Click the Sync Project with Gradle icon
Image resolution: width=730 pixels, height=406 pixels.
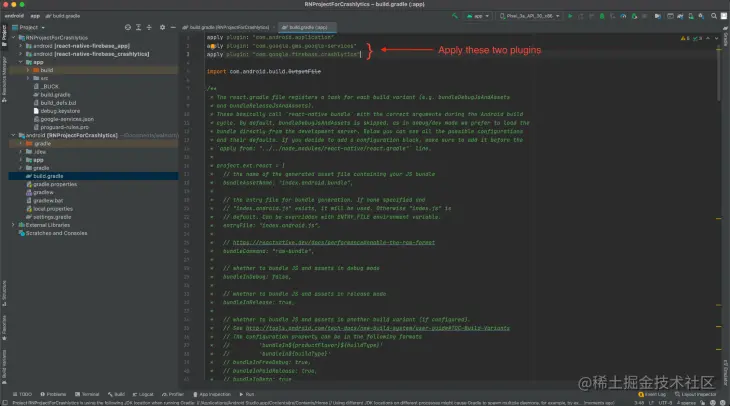(x=680, y=16)
